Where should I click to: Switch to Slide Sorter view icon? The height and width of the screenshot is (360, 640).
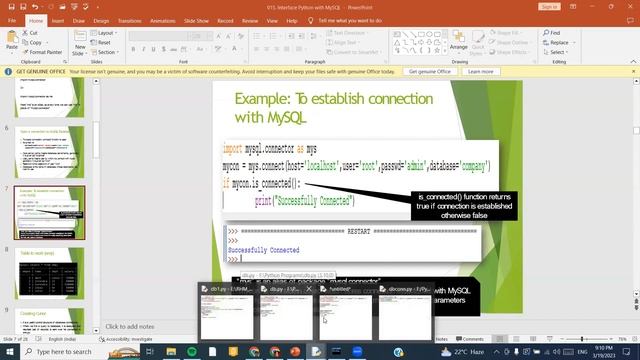point(516,339)
